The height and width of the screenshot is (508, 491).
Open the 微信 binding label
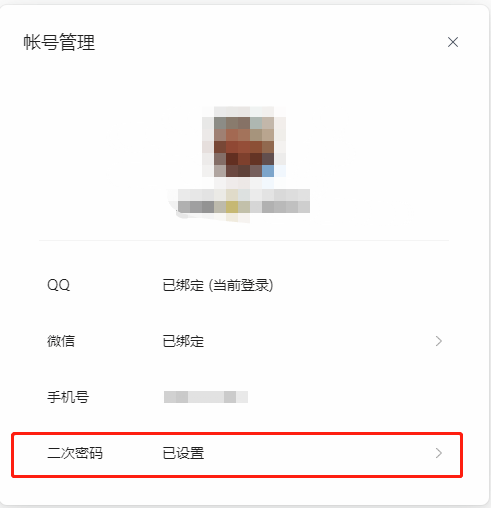click(x=61, y=341)
